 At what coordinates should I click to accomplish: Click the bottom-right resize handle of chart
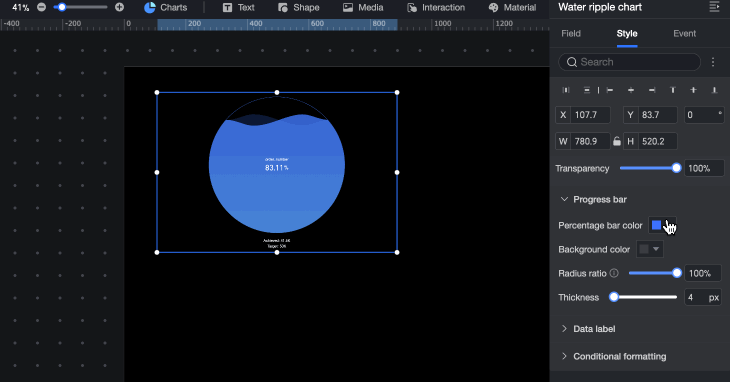pos(397,253)
